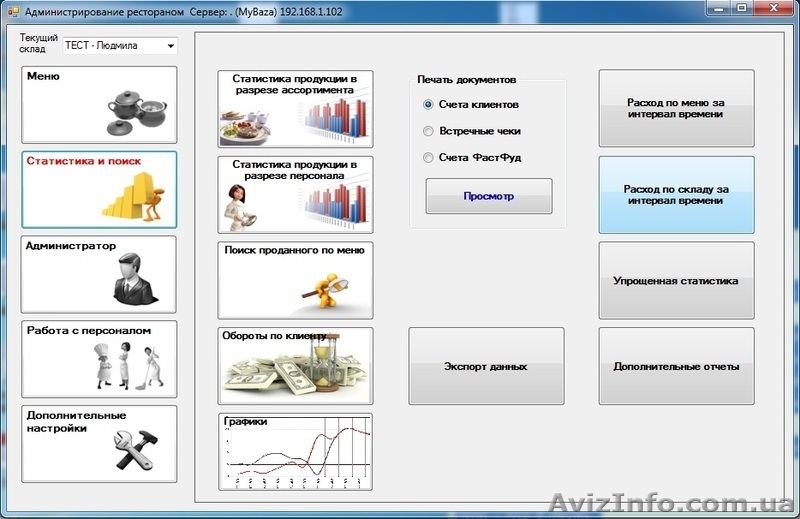
Task: Open Расход по складу за интервал времени
Action: [x=676, y=195]
